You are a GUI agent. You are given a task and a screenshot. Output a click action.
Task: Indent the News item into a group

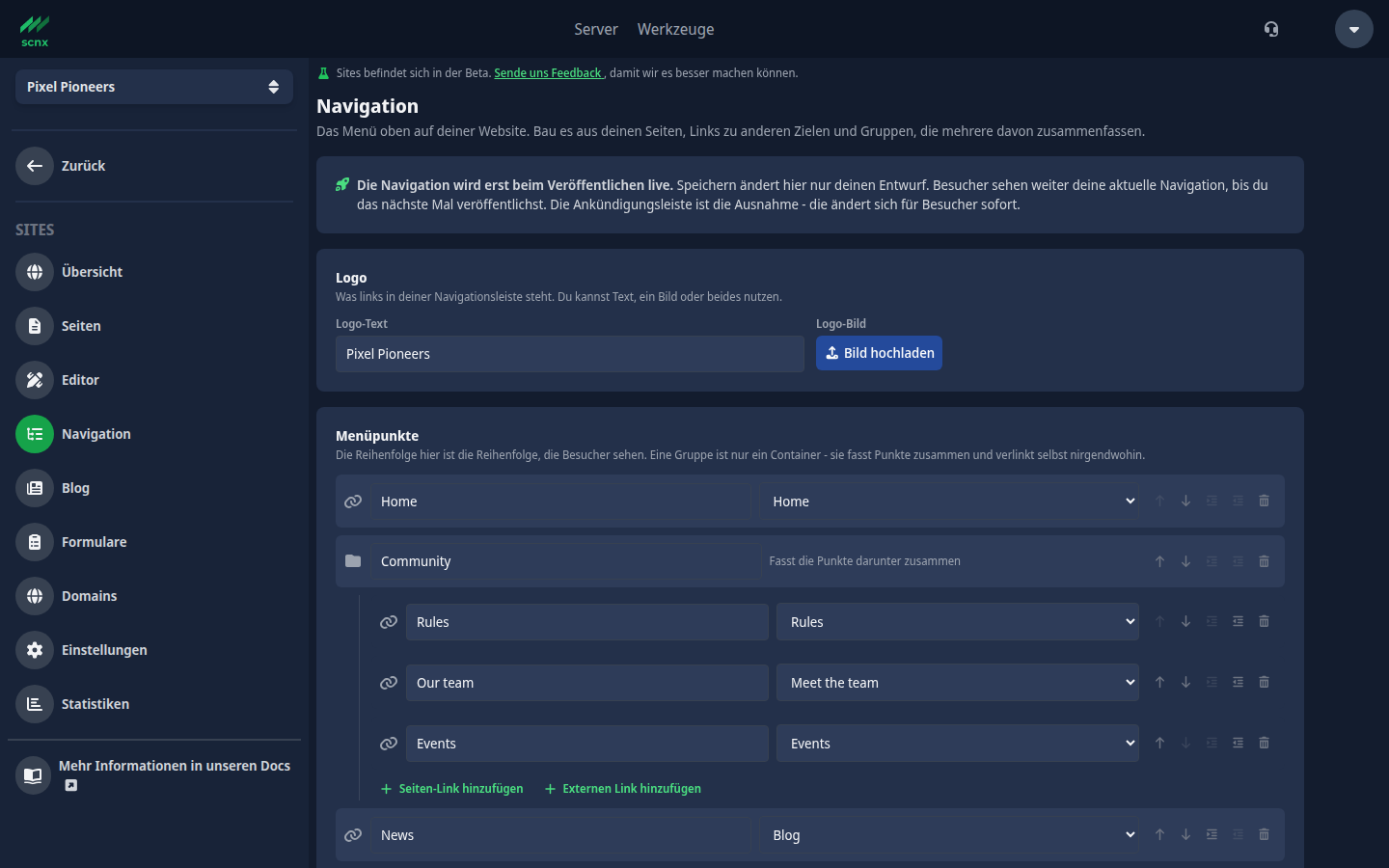[1212, 835]
